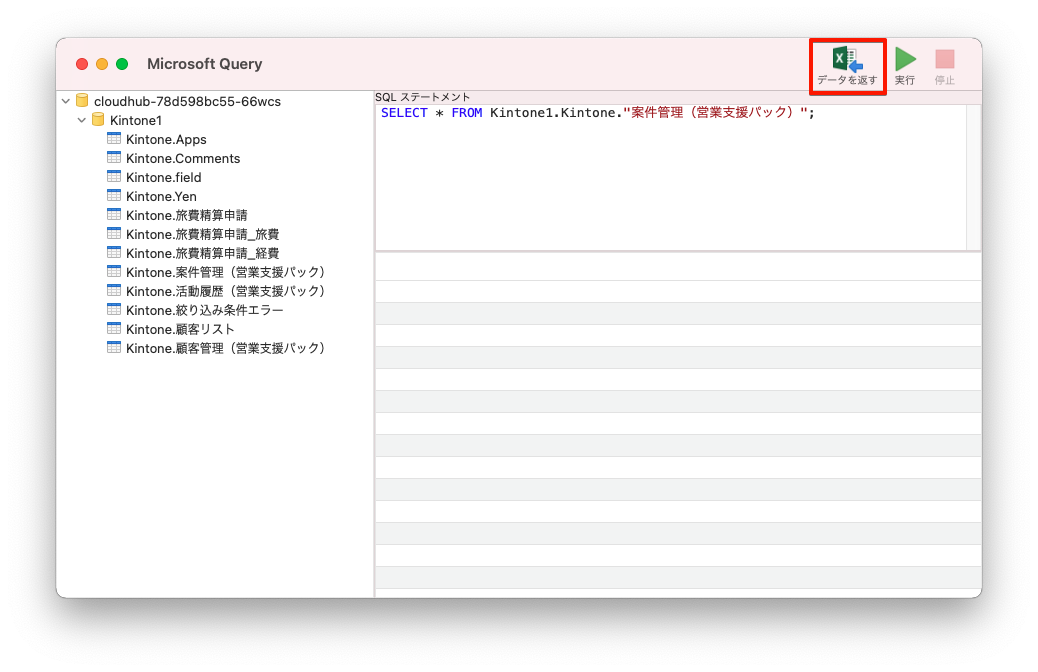This screenshot has width=1038, height=672.
Task: Collapse the Kintone1 database node
Action: pos(81,120)
